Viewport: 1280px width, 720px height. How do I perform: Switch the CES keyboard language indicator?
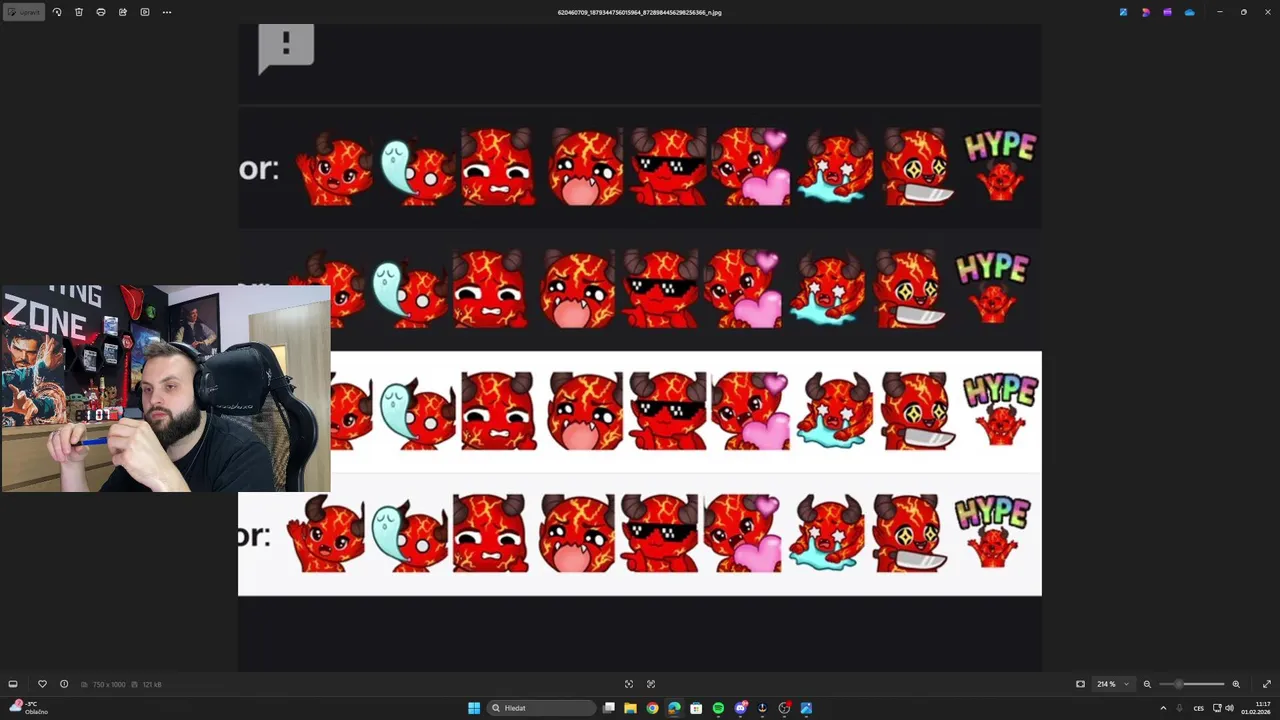(1199, 708)
